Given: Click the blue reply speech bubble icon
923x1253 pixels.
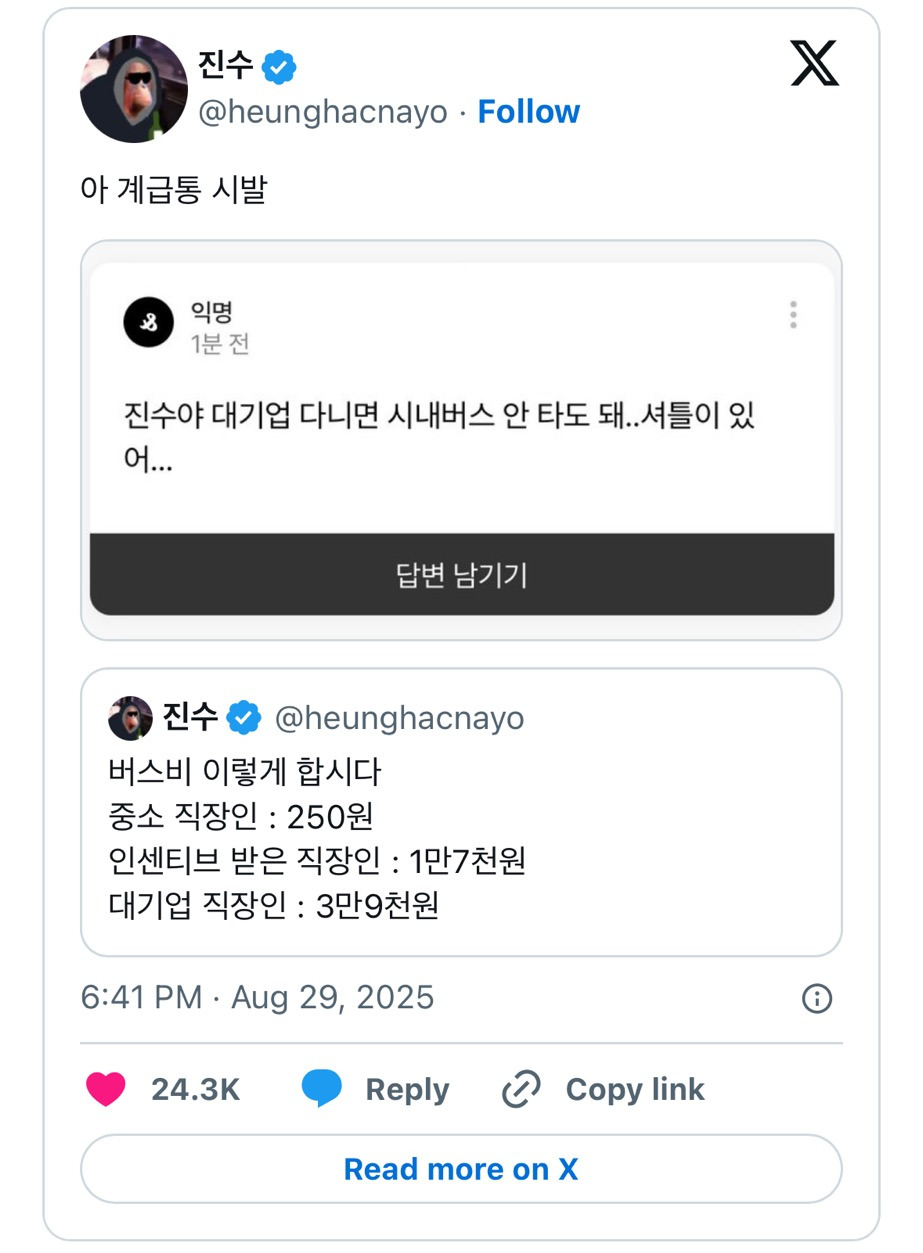Looking at the screenshot, I should (322, 1089).
